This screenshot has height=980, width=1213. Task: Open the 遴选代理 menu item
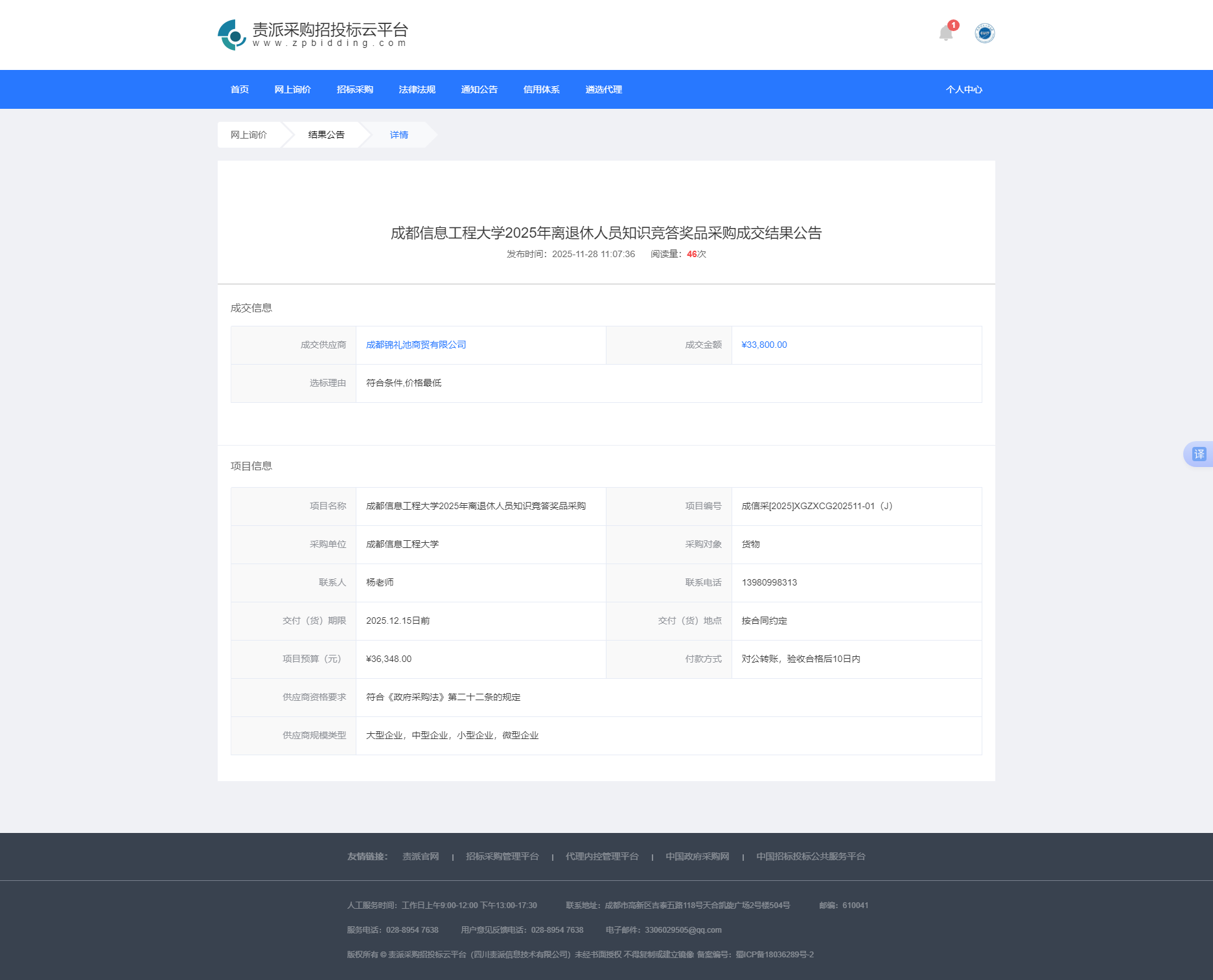(x=603, y=89)
